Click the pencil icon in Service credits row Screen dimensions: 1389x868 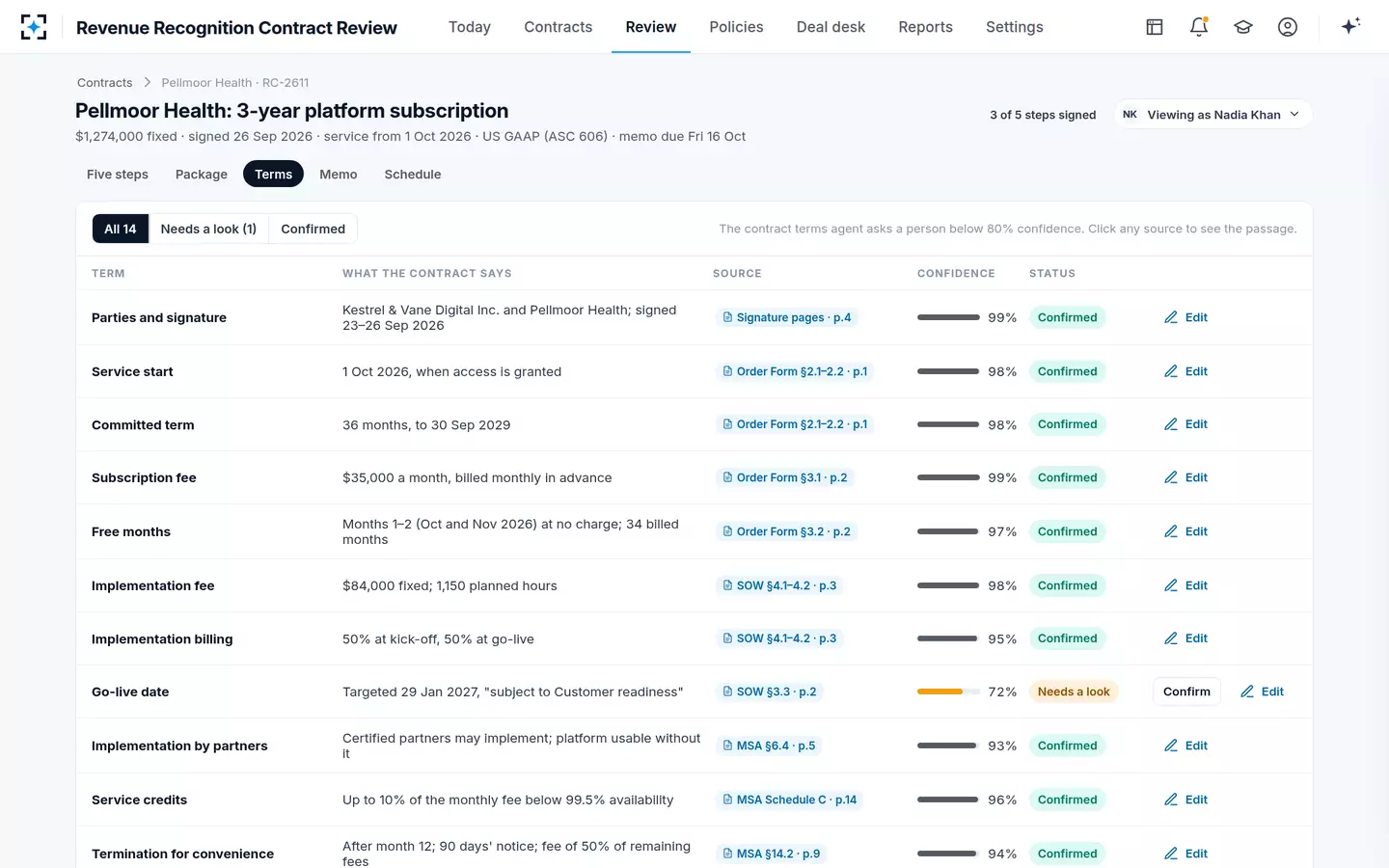pos(1171,800)
